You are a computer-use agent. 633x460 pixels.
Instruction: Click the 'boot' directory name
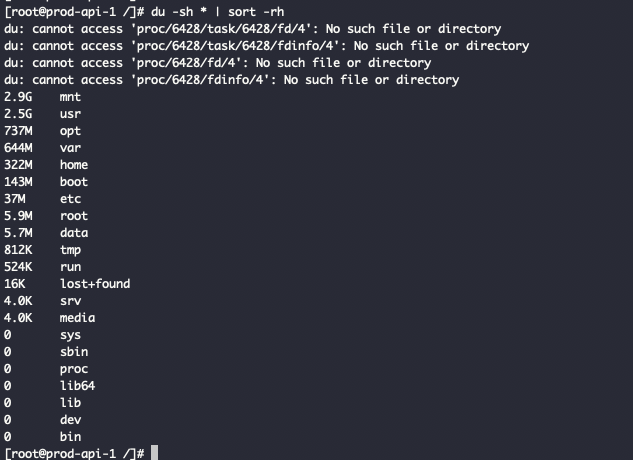pyautogui.click(x=74, y=182)
